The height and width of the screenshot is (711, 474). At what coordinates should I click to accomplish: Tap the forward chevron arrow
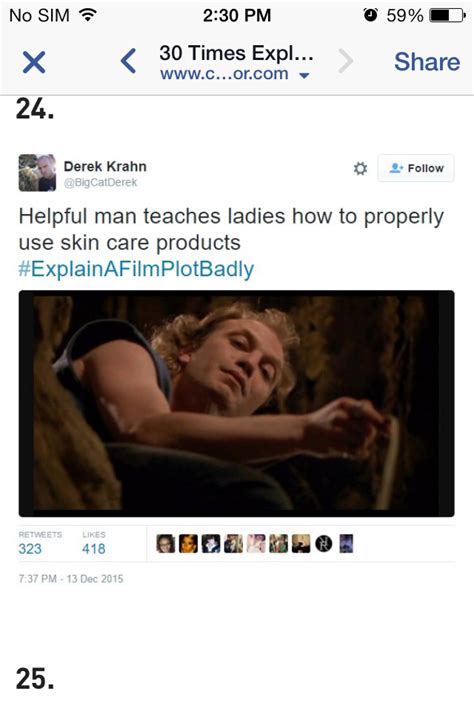coord(346,61)
